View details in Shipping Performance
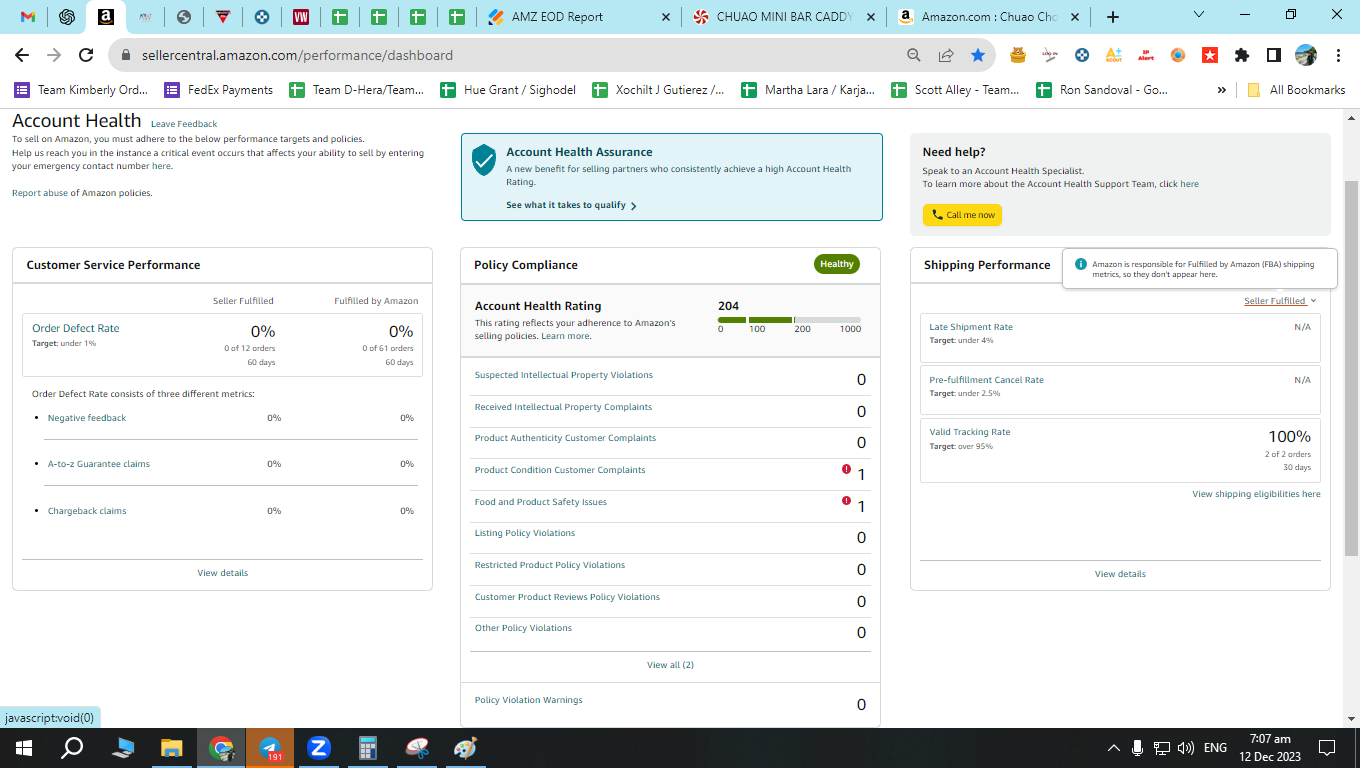 click(1120, 574)
